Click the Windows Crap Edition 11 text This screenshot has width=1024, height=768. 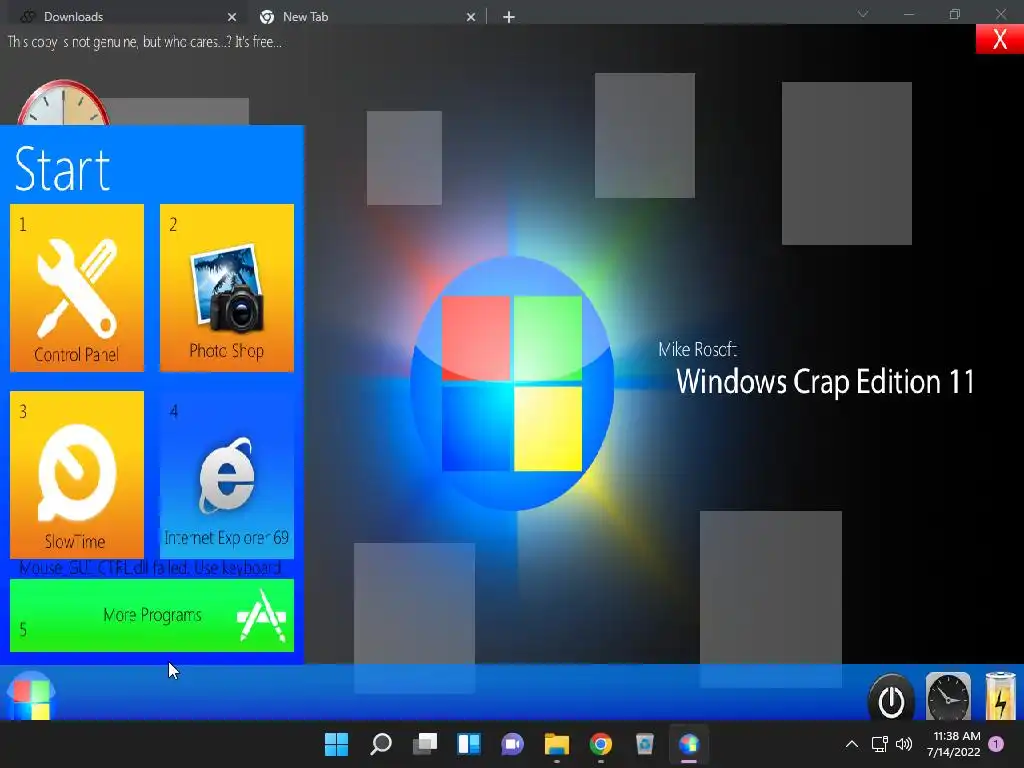[x=825, y=381]
